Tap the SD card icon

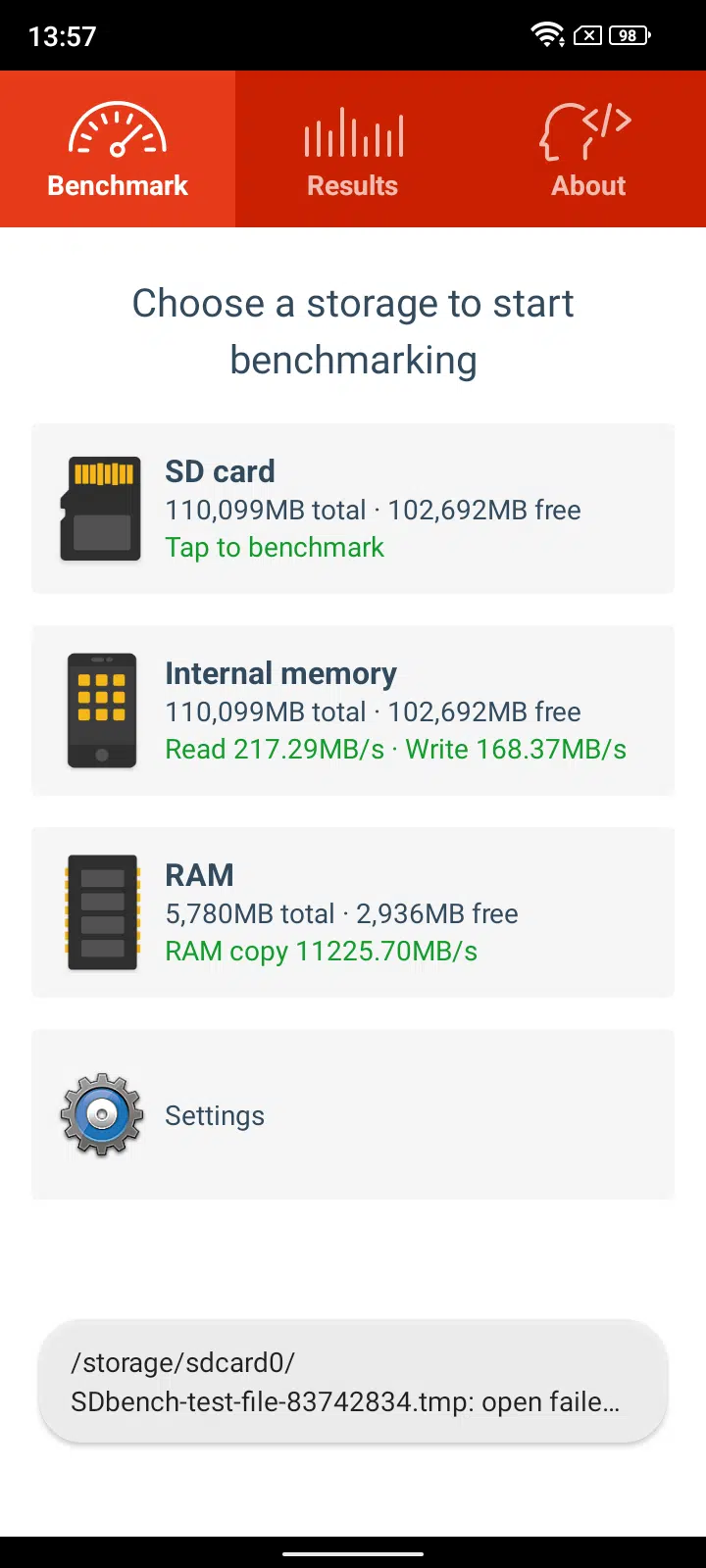(101, 509)
